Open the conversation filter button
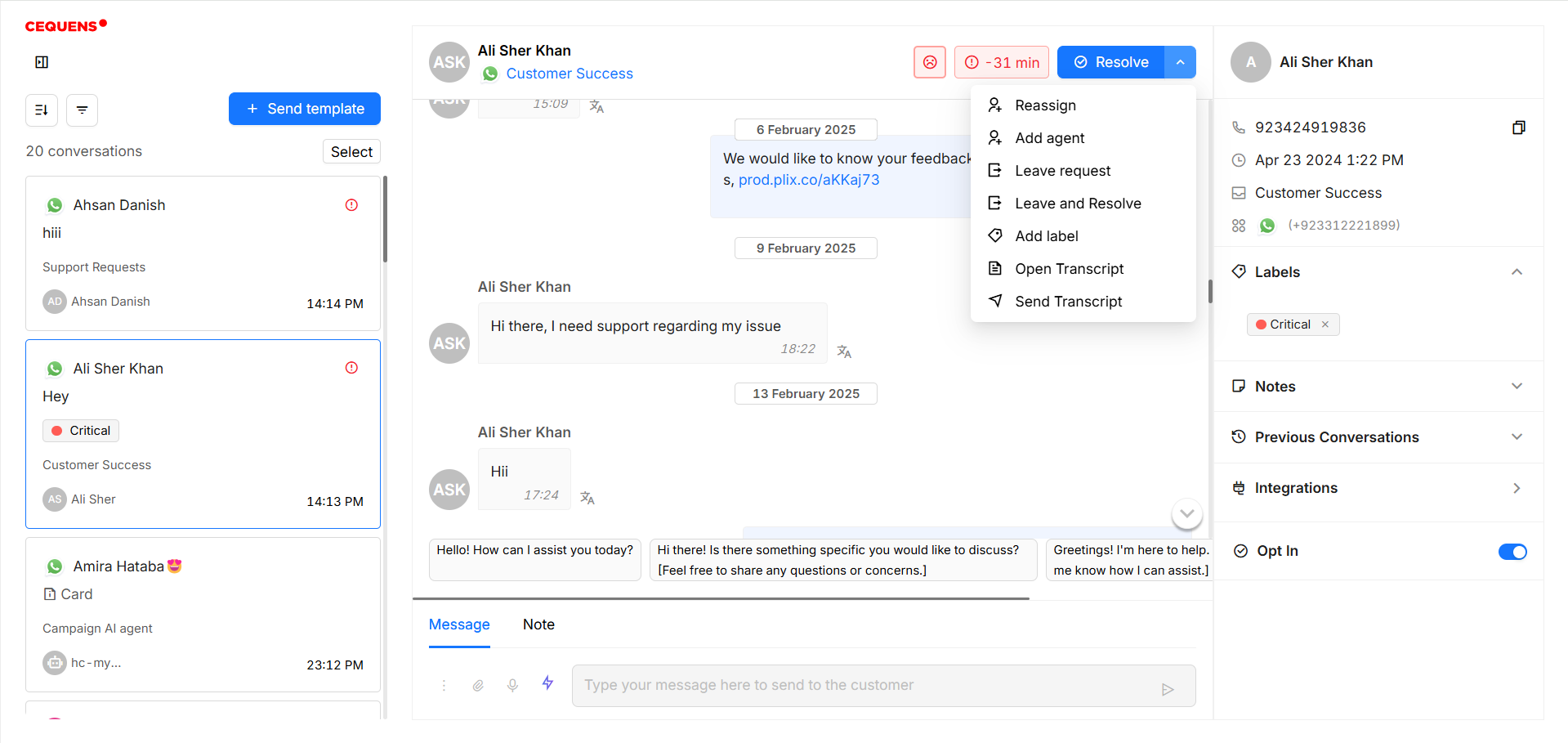Image resolution: width=1568 pixels, height=743 pixels. point(82,110)
